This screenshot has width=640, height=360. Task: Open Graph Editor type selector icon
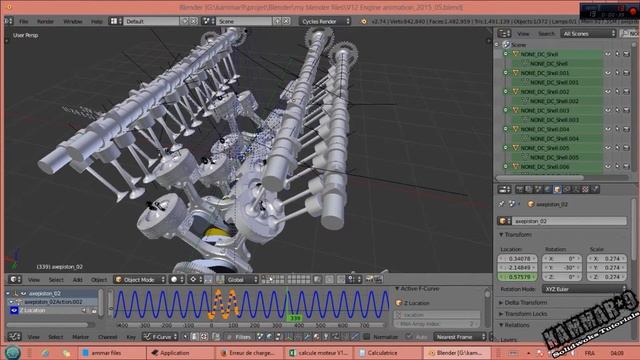click(15, 336)
